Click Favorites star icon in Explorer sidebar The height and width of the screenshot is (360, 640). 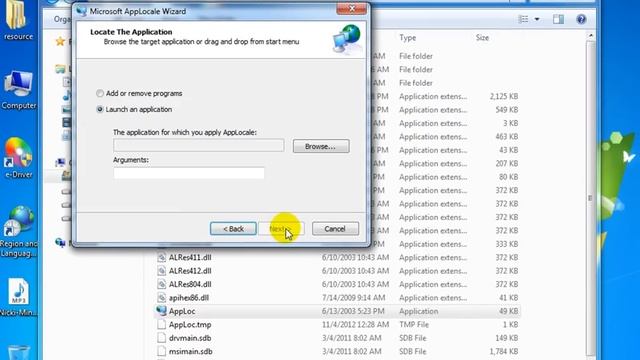[60, 41]
